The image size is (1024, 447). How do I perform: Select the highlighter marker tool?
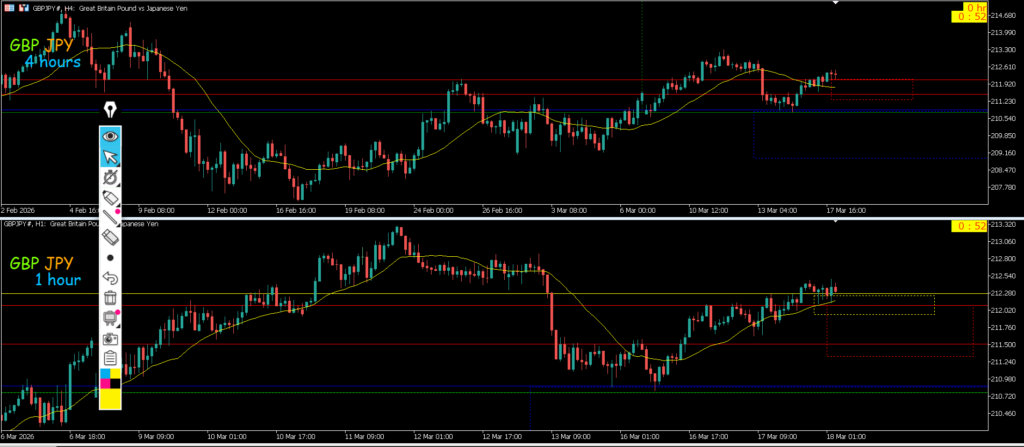coord(110,199)
